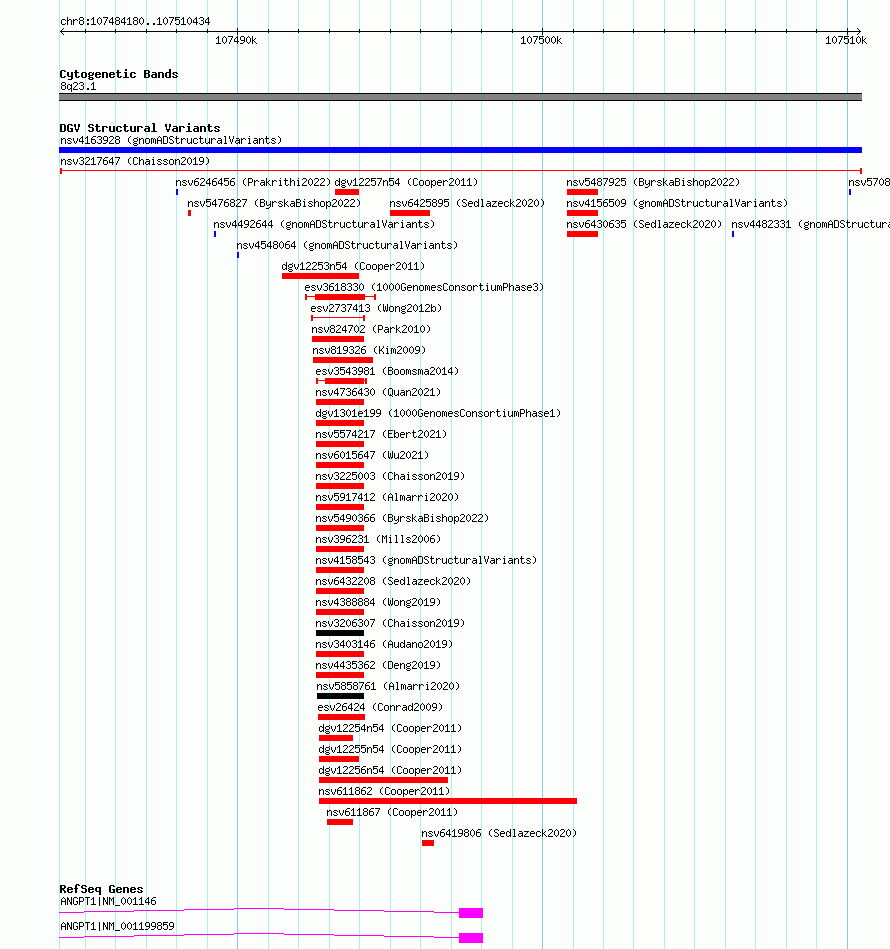The height and width of the screenshot is (949, 890).
Task: Click dgv12255n54 (Cooper2011) label
Action: [390, 750]
